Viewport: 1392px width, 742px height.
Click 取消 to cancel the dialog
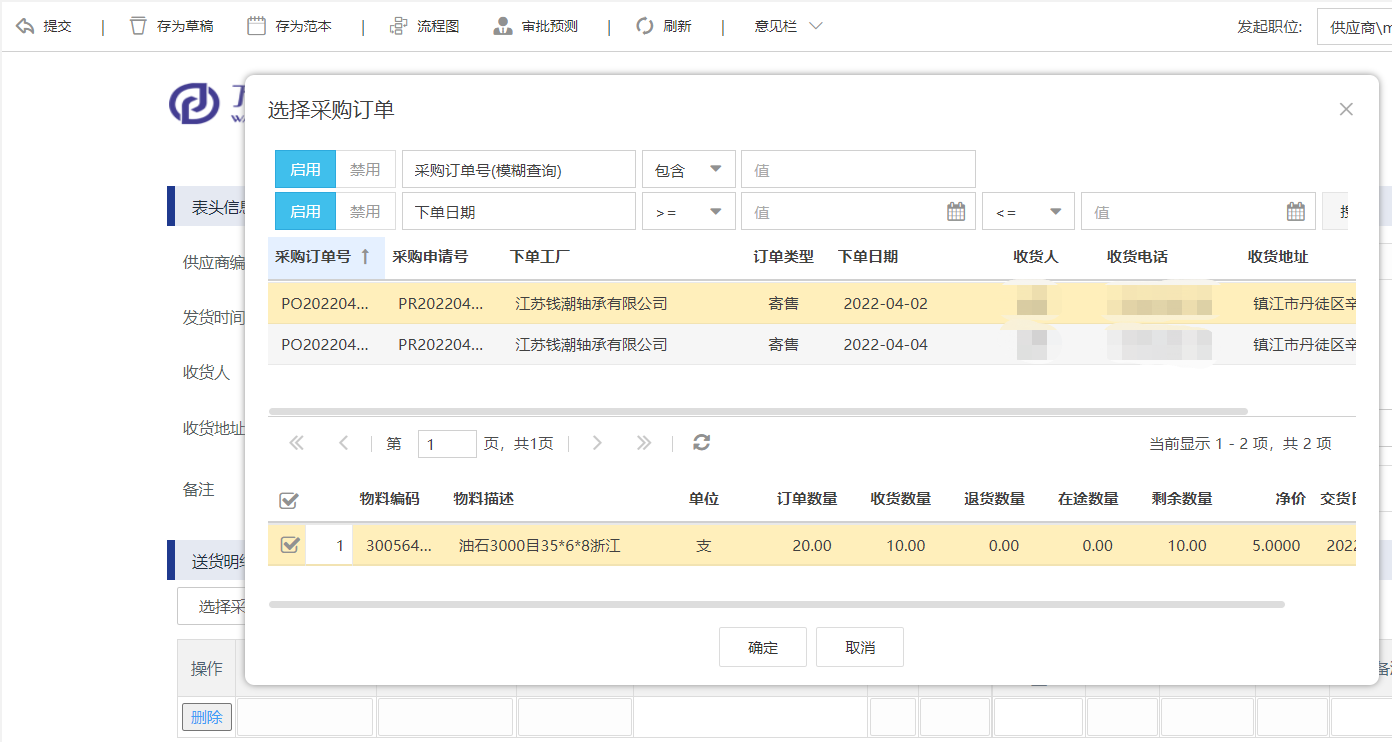[x=859, y=648]
